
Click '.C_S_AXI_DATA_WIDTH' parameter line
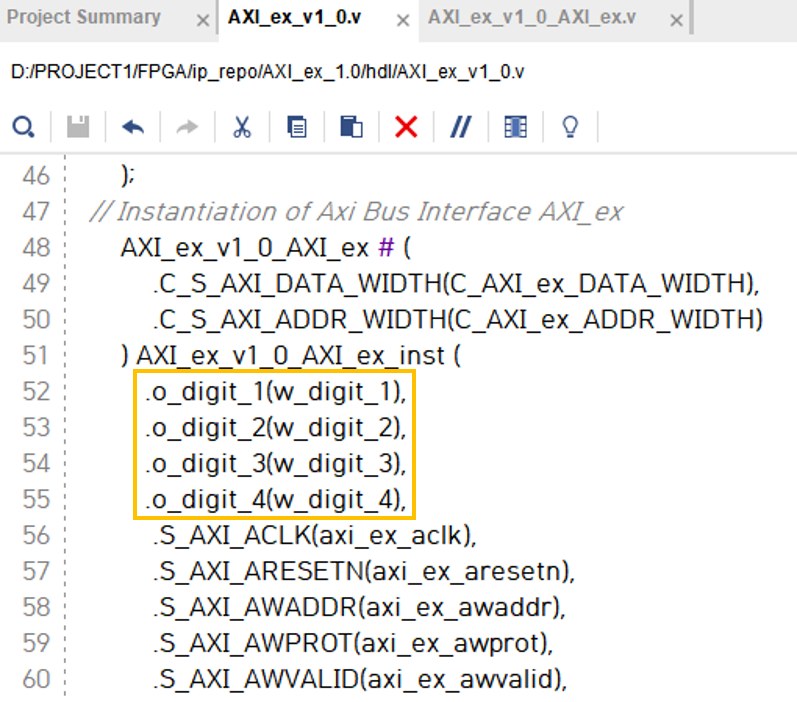click(456, 284)
